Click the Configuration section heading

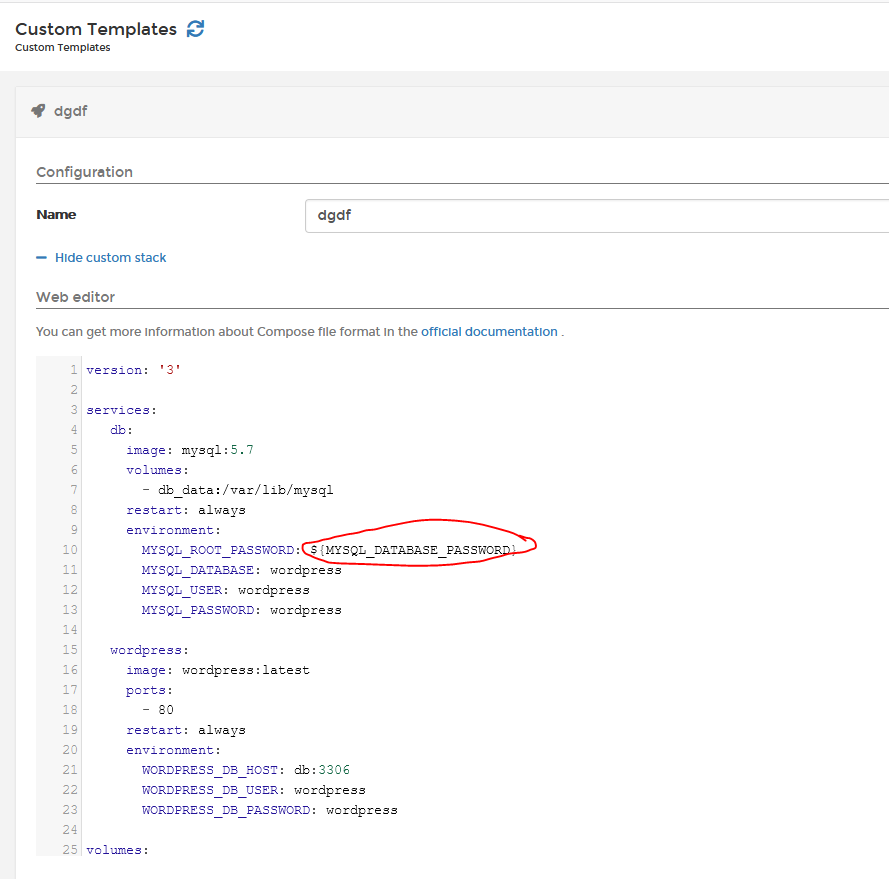pos(84,172)
